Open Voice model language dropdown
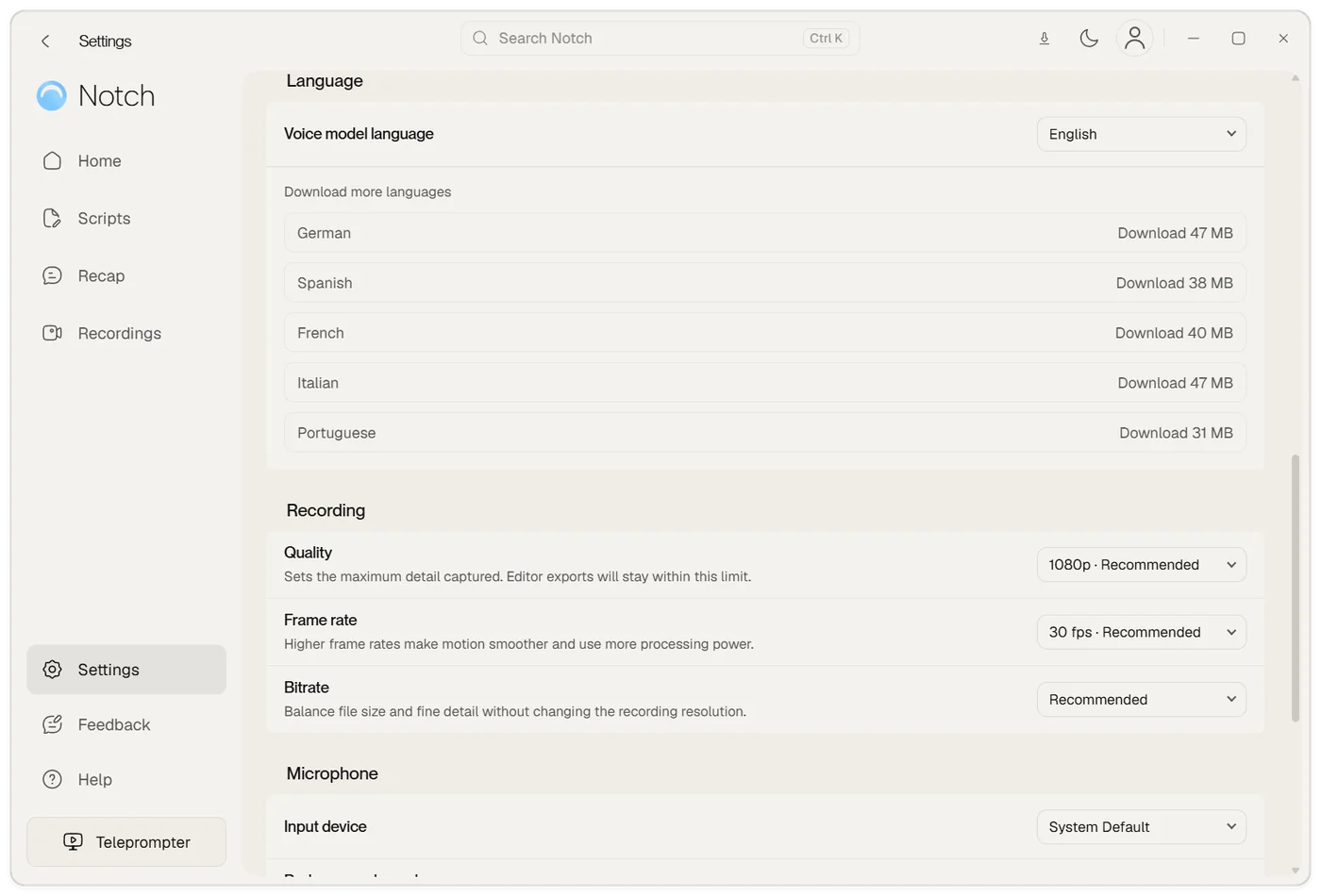 1142,134
